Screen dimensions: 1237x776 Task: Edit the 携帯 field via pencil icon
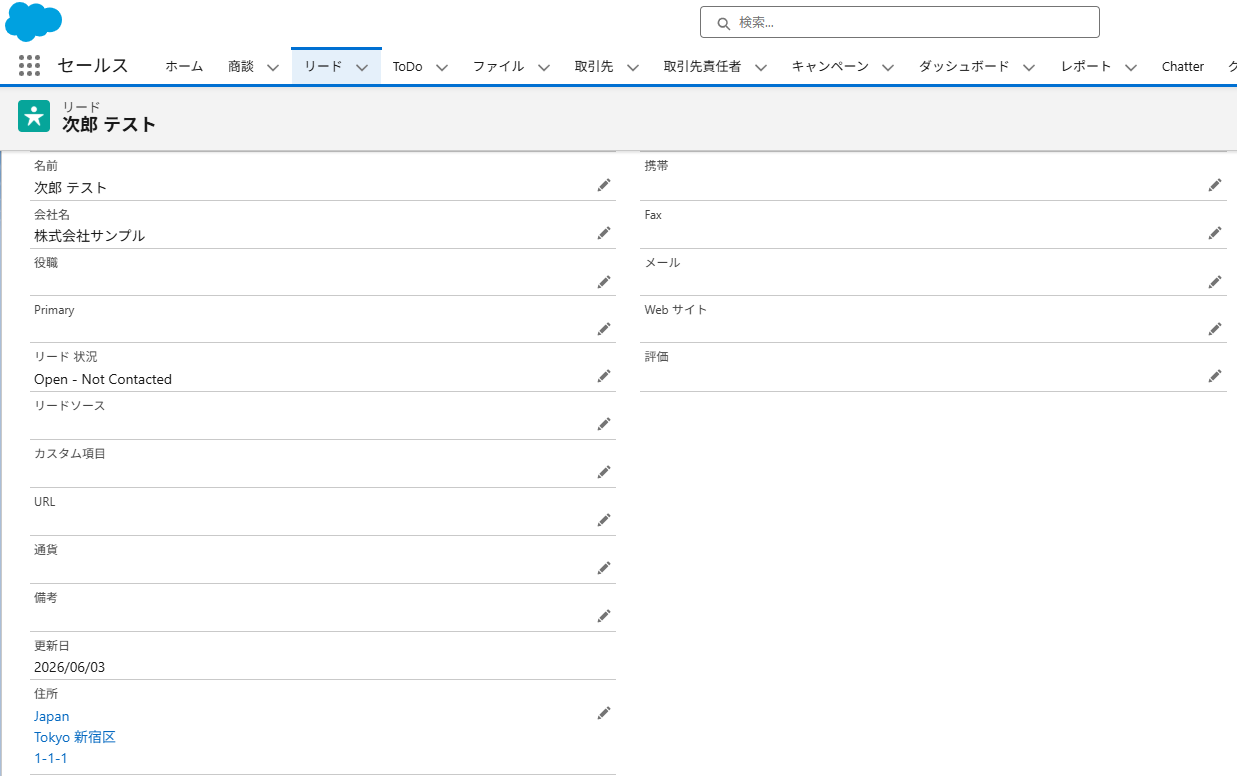click(x=1215, y=185)
